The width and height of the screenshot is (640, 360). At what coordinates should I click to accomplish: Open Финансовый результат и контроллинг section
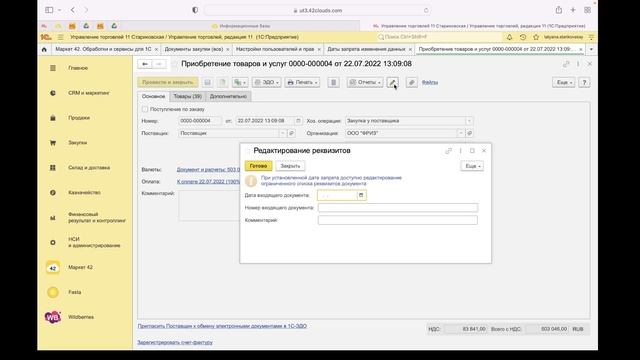[97, 217]
